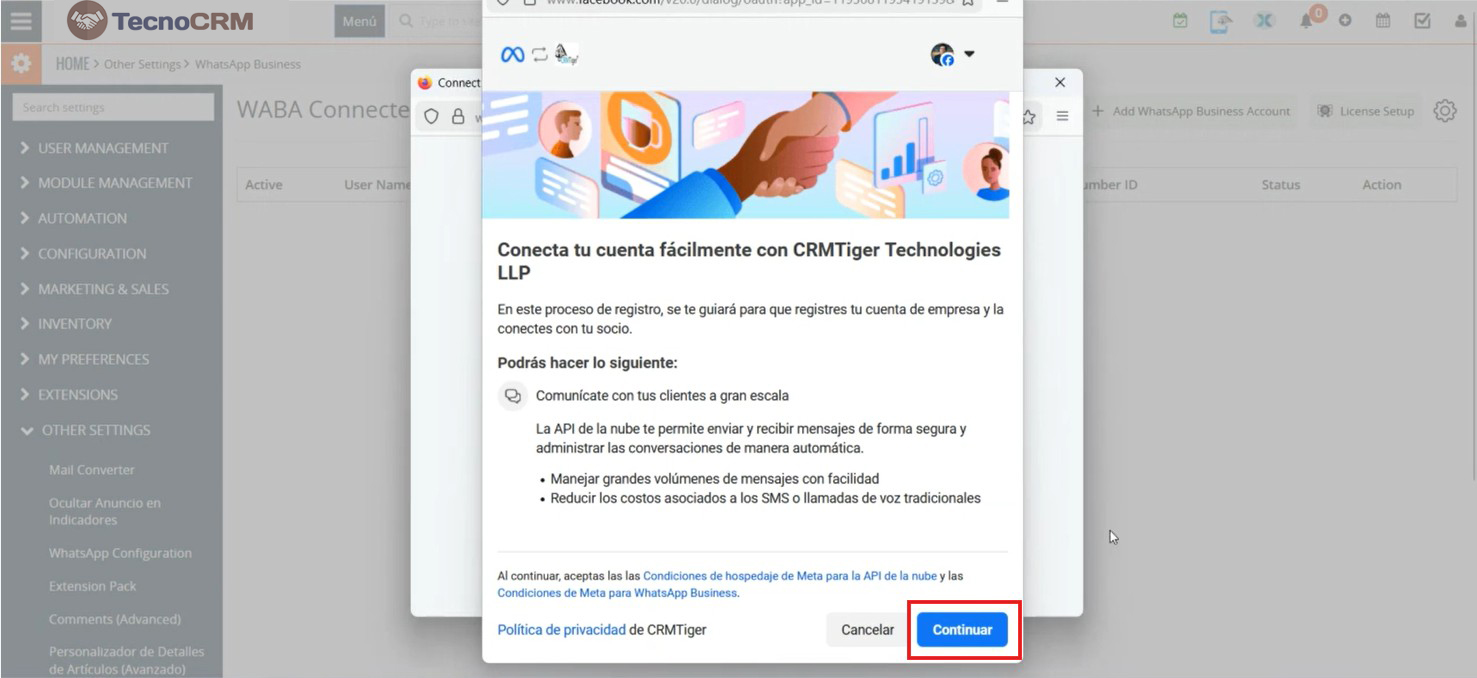Focus the Search settings field
The width and height of the screenshot is (1477, 678).
tap(113, 107)
